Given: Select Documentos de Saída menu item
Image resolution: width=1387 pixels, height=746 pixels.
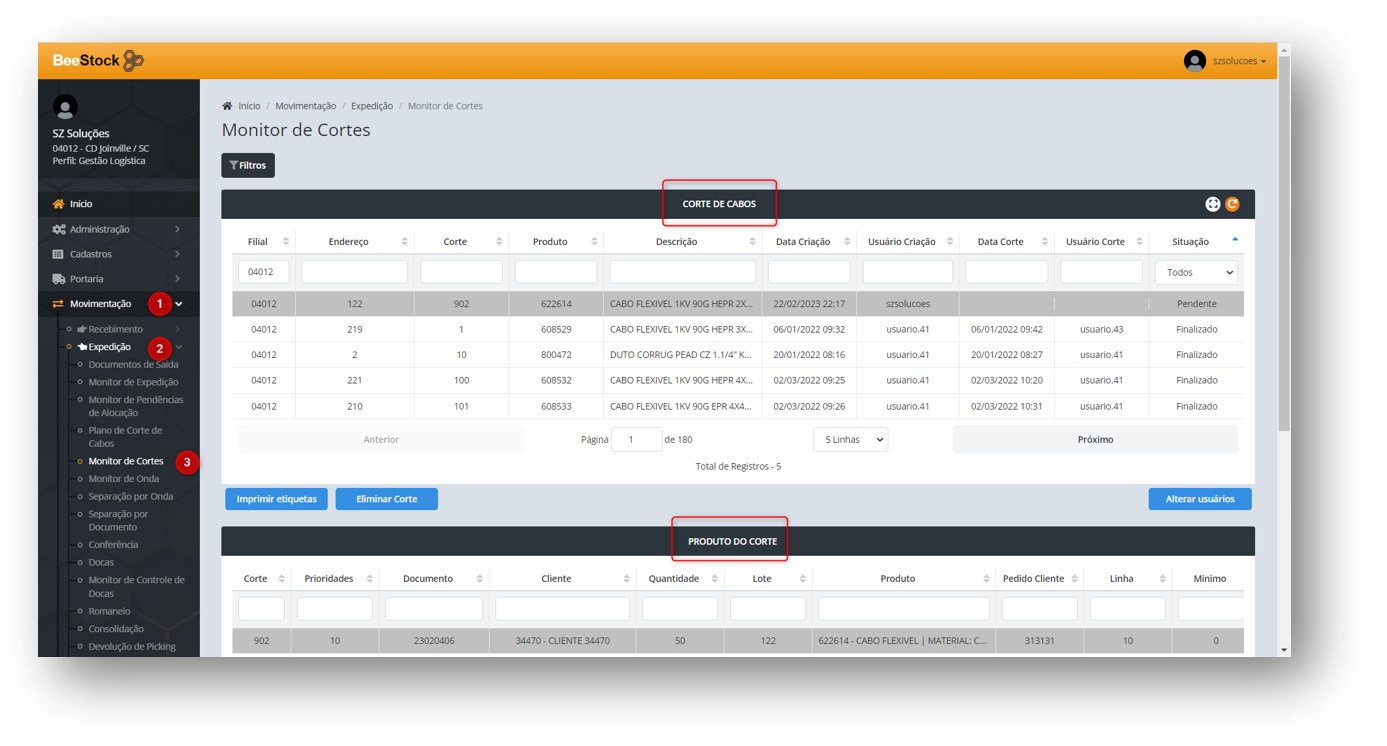Looking at the screenshot, I should point(133,365).
